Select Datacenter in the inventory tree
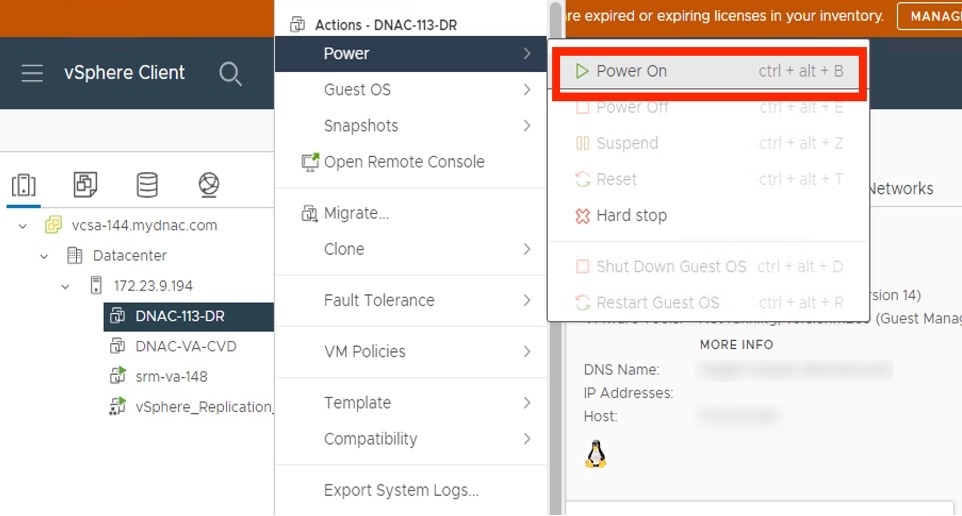This screenshot has width=962, height=516. [x=129, y=255]
